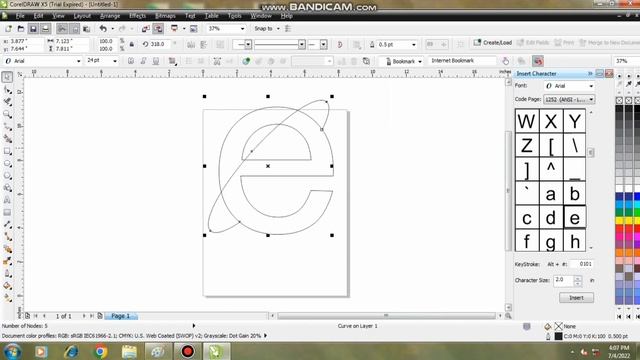Click the Windows Start button
The image size is (640, 360).
coord(13,351)
